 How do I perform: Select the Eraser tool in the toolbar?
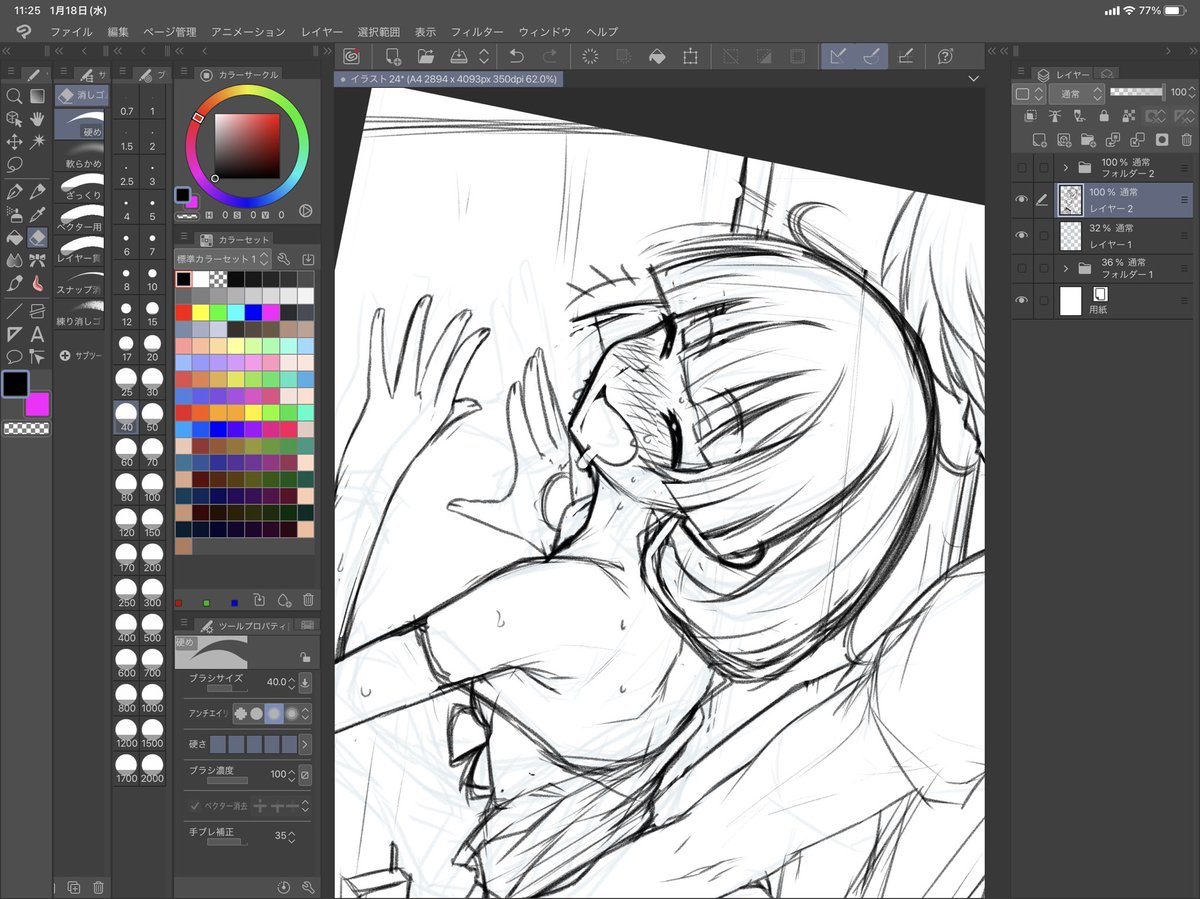(x=37, y=238)
